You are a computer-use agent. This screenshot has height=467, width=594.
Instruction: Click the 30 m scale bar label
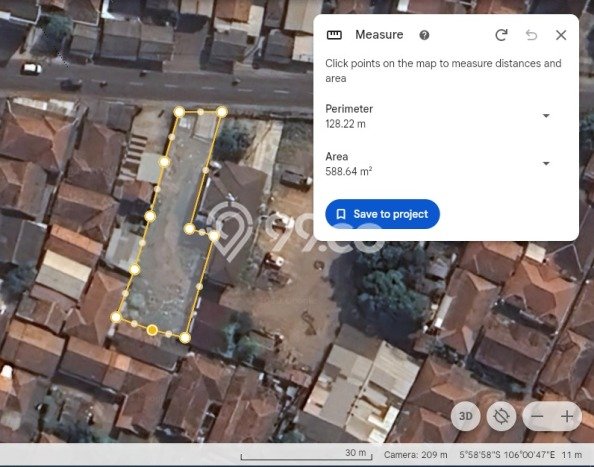tap(356, 453)
